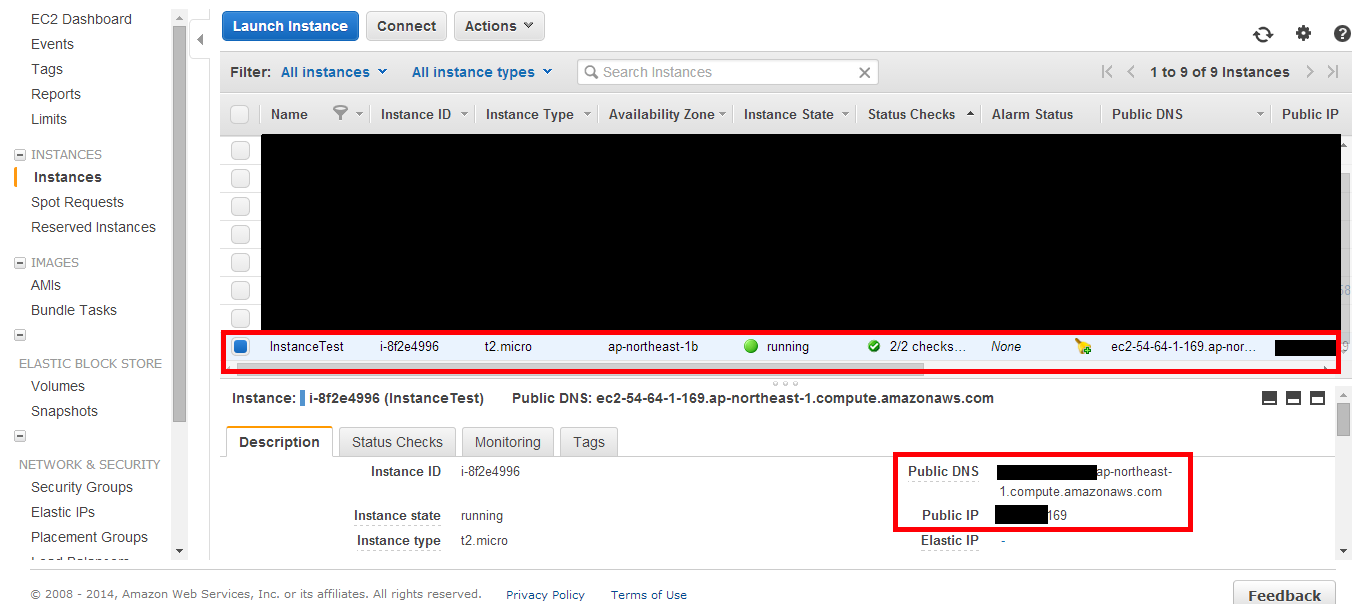Viewport: 1365px width, 604px height.
Task: Open AMIs in the sidebar
Action: pyautogui.click(x=46, y=285)
